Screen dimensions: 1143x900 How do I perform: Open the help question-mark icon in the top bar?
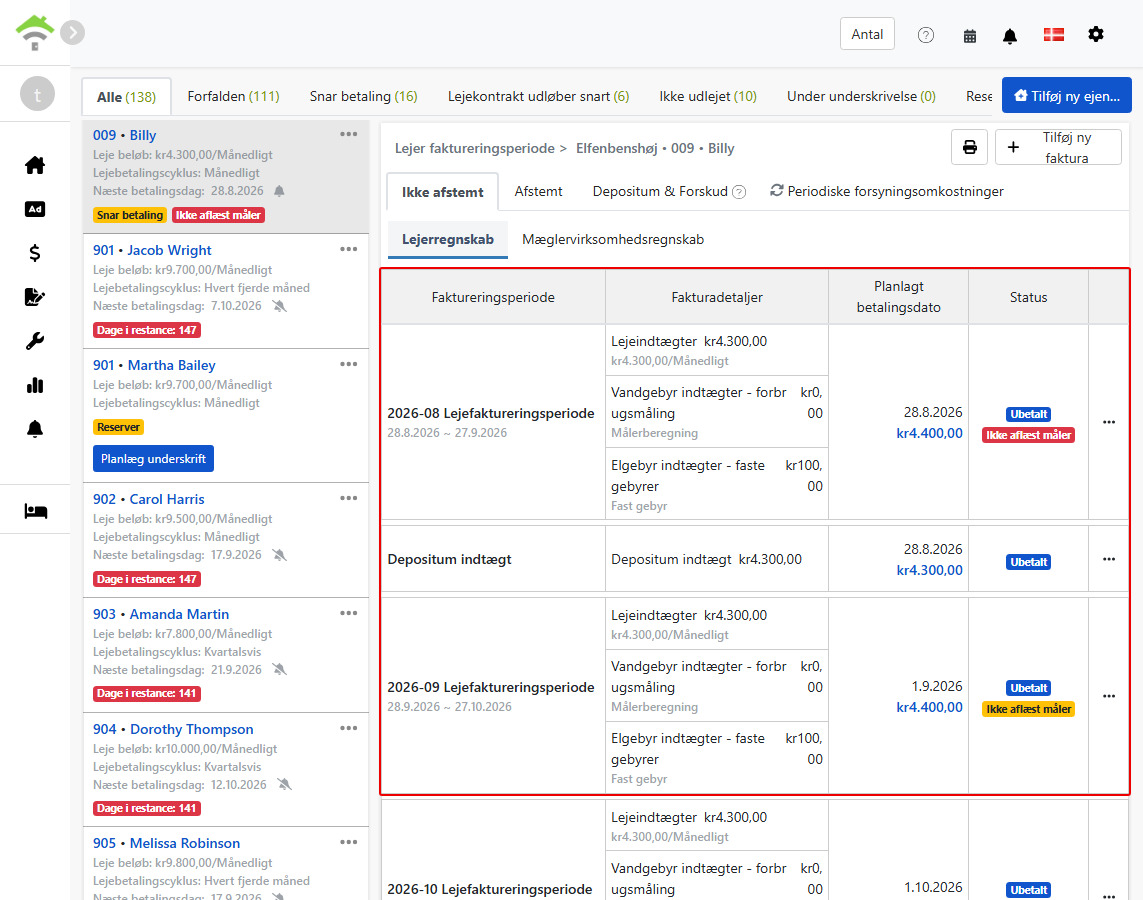pyautogui.click(x=926, y=35)
